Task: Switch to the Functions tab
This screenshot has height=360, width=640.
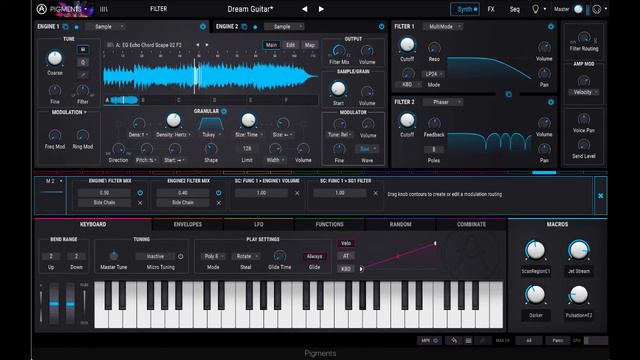Action: point(329,224)
